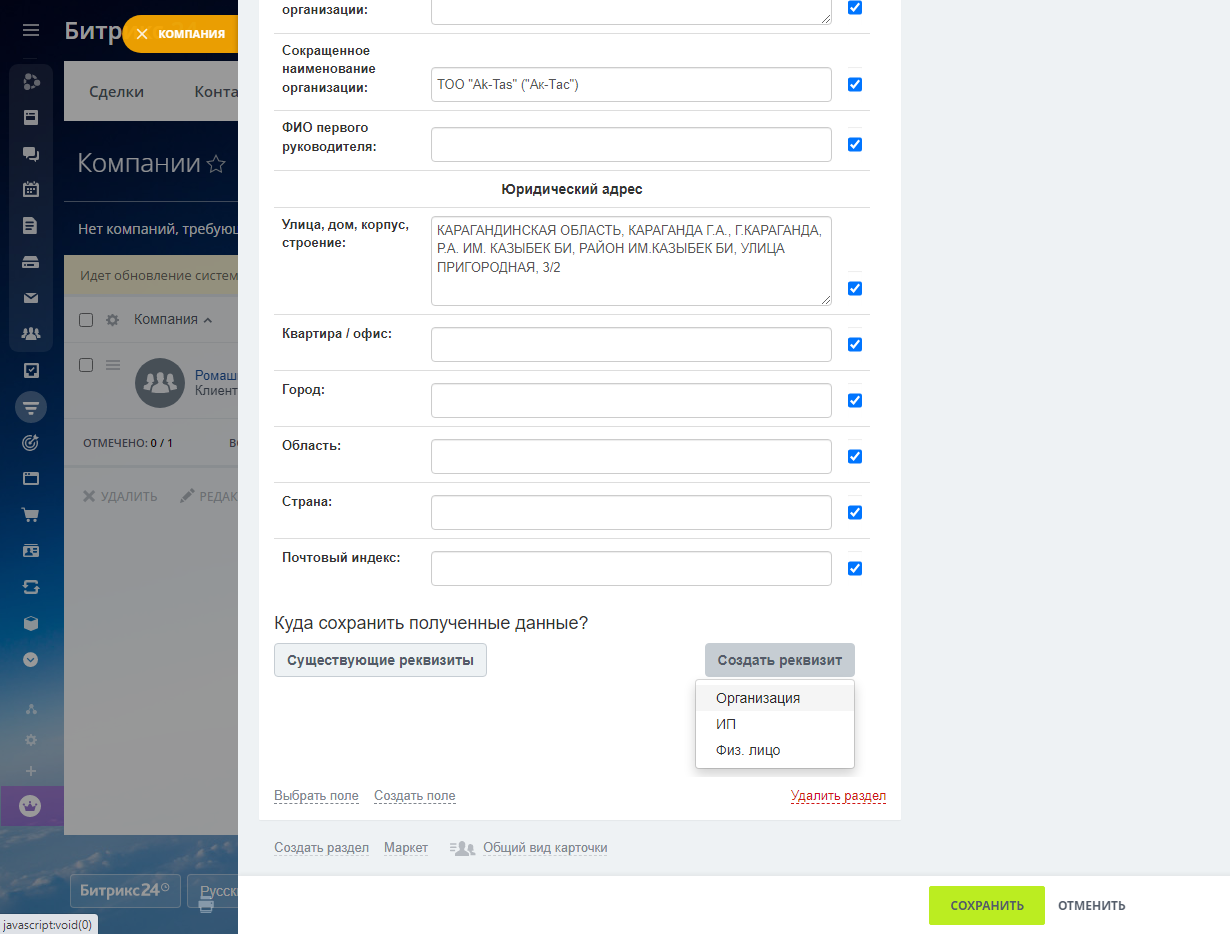Expand more sidebar items with down chevron

(x=31, y=659)
